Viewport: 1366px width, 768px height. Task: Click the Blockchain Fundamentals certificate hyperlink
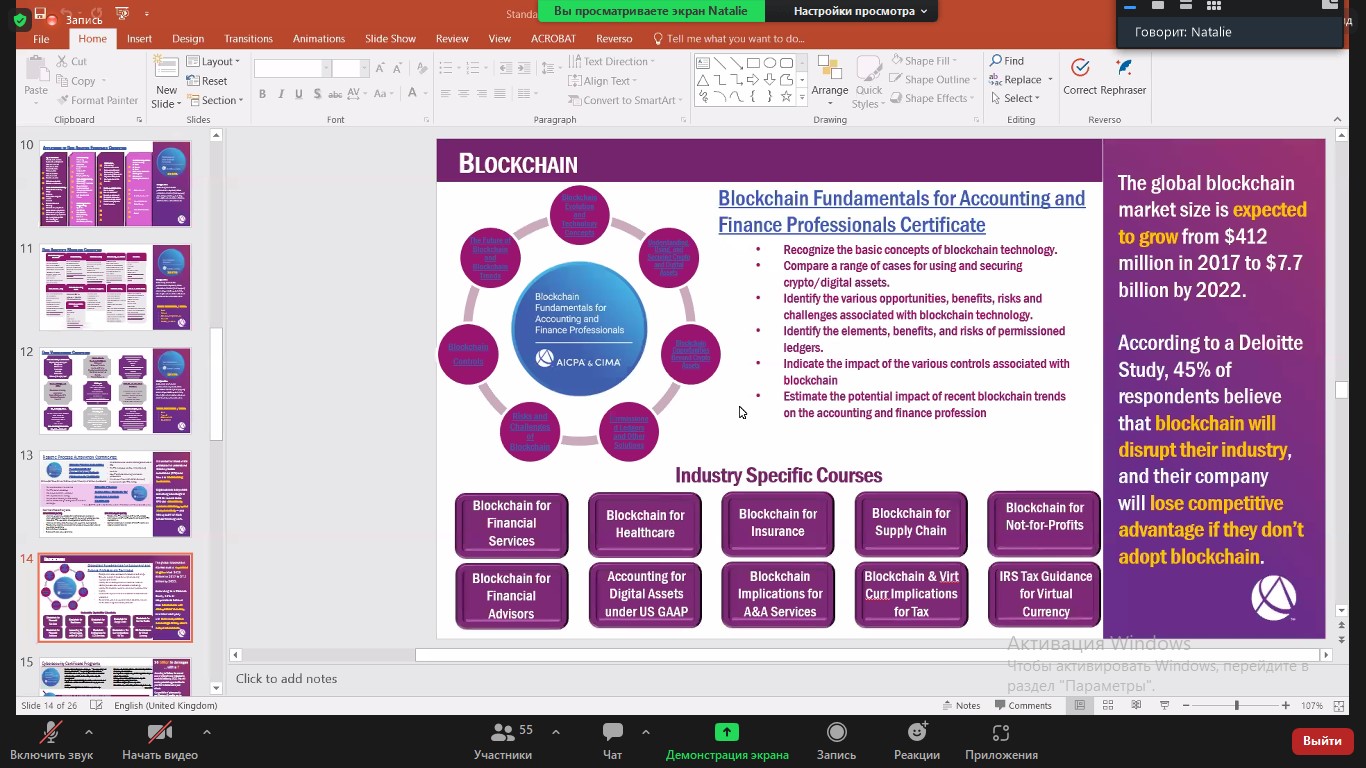(x=900, y=211)
